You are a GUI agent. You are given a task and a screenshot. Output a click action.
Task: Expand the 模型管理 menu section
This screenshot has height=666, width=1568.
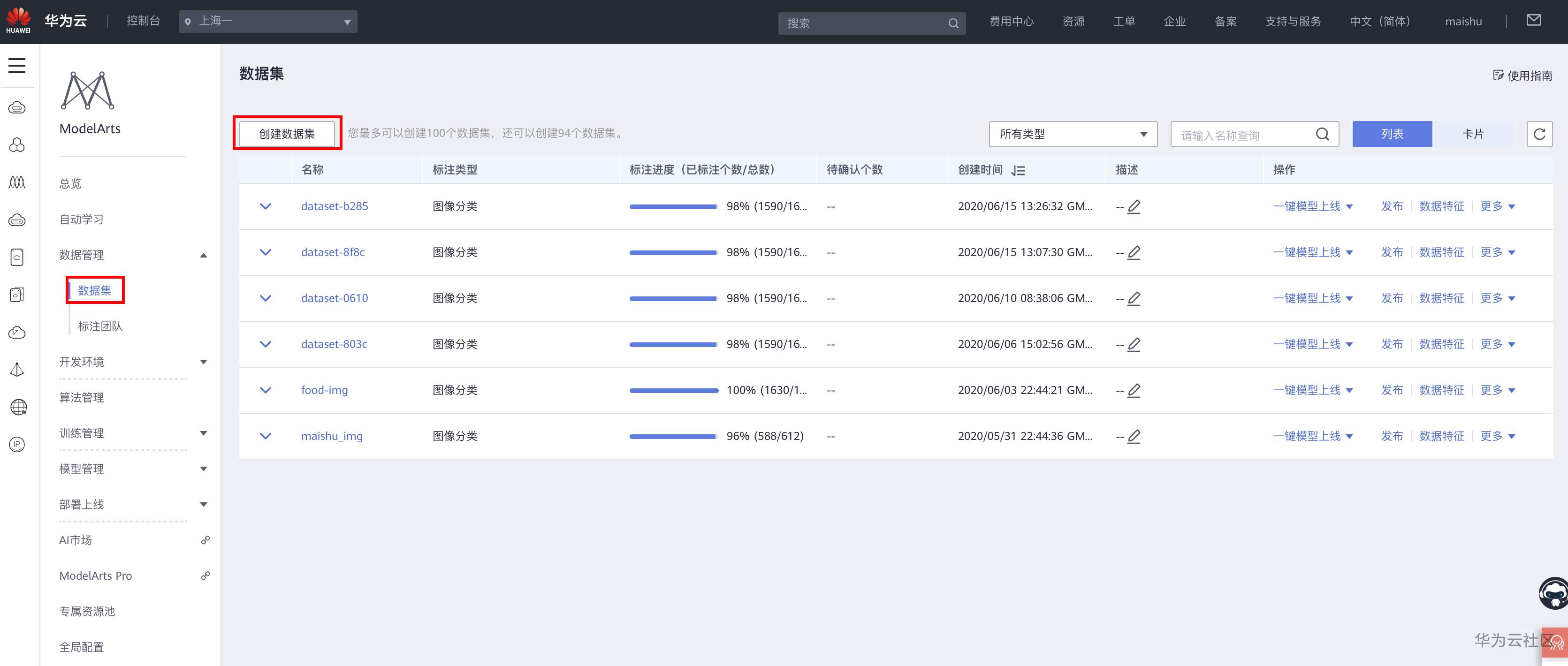(x=204, y=469)
